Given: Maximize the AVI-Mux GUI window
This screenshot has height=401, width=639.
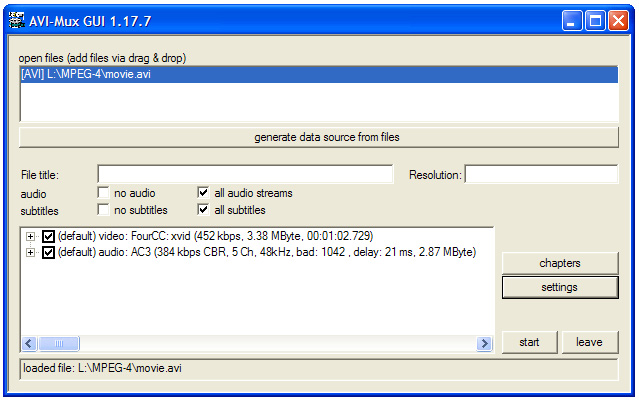Looking at the screenshot, I should coord(595,20).
